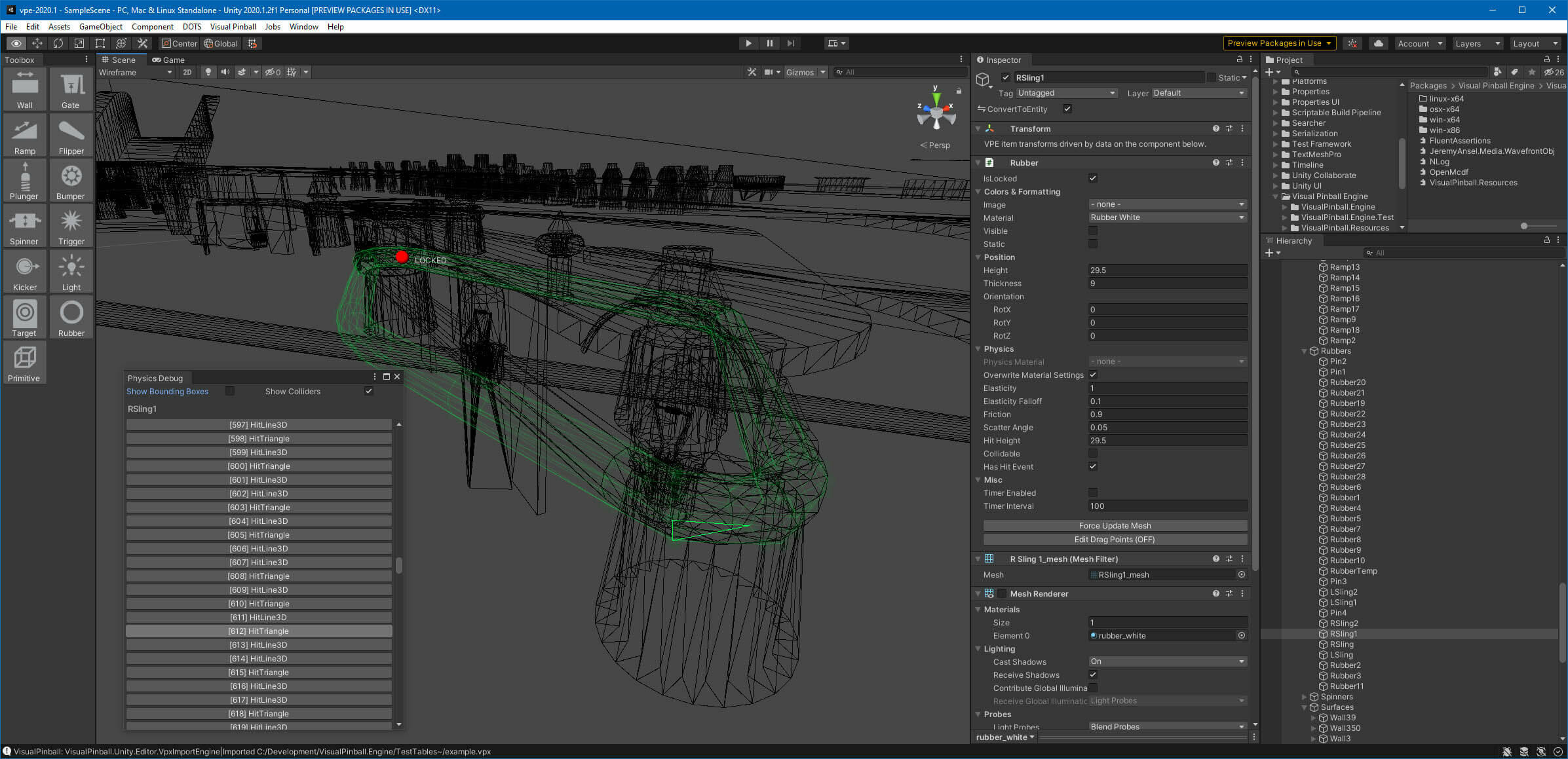Activate the Rect tool in toolbar

100,43
